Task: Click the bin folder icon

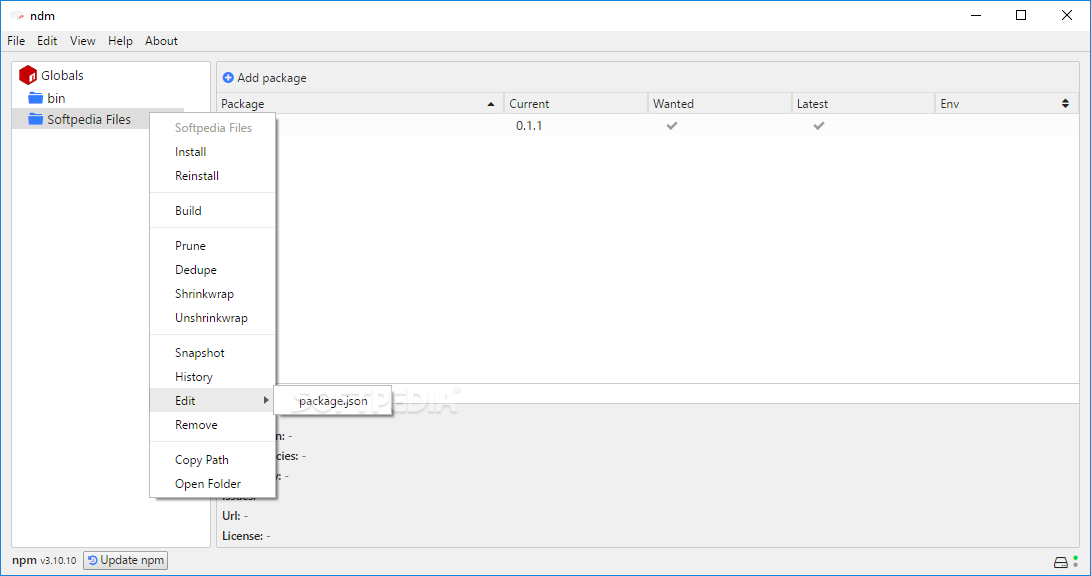Action: click(x=35, y=98)
